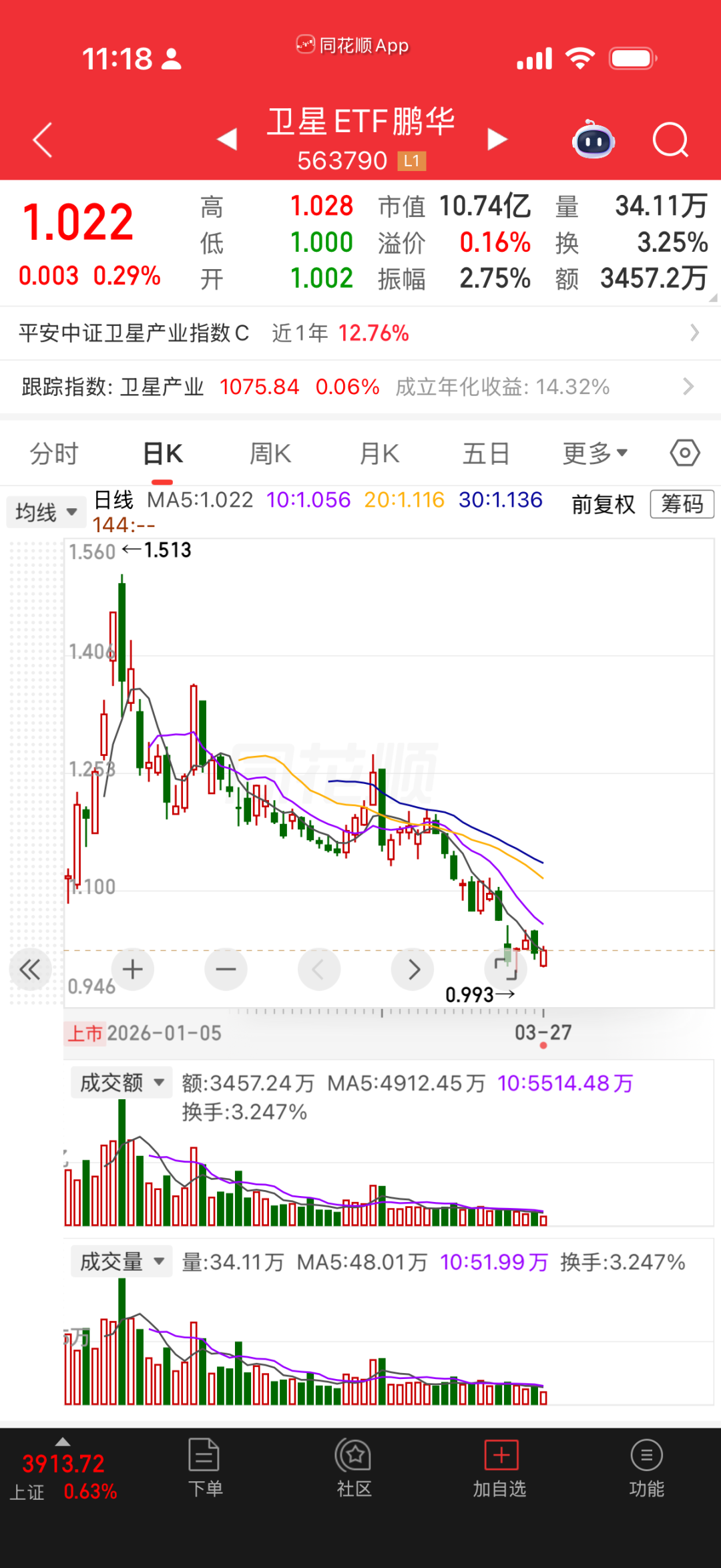The image size is (721, 1568).
Task: Tap the back arrow icon
Action: click(43, 140)
